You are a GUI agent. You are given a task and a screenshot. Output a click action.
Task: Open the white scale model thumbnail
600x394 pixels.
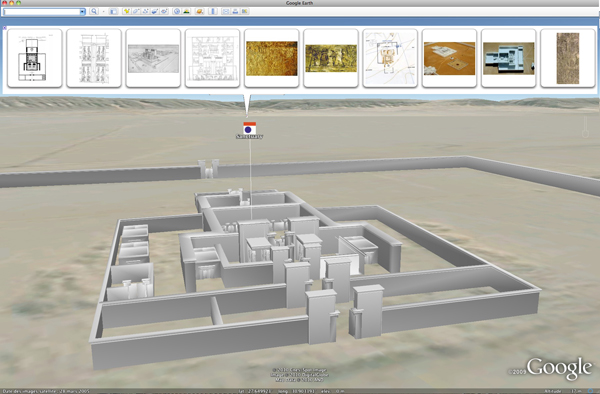point(509,58)
